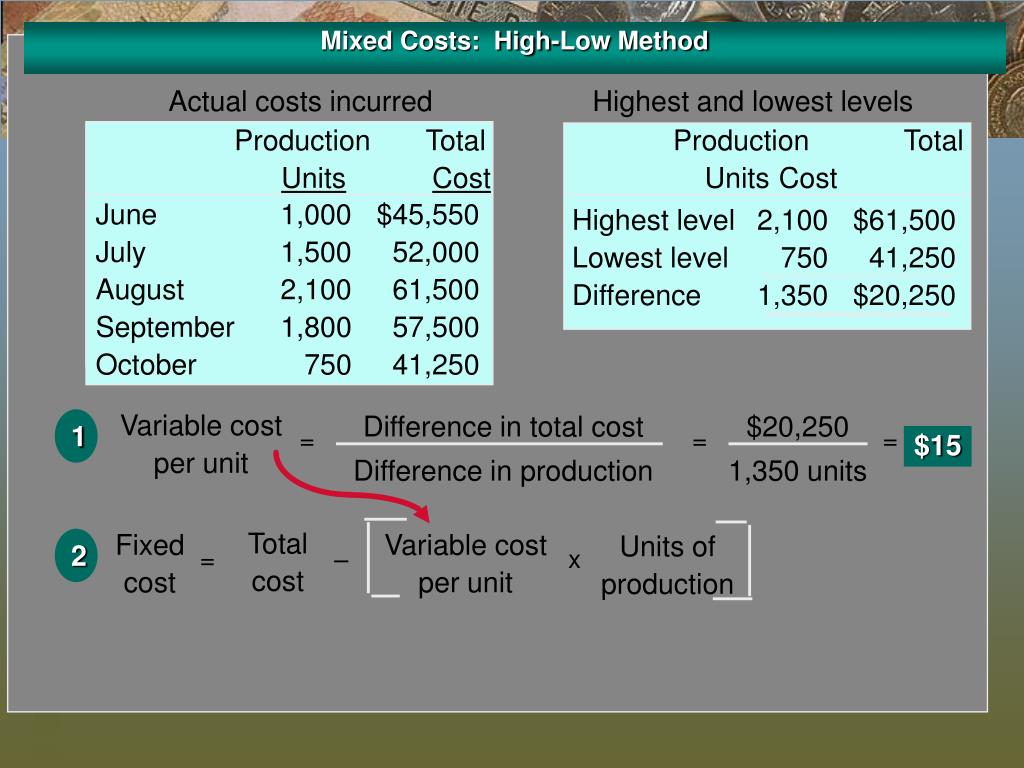Select the 'Fixed cost' formula label
This screenshot has height=768, width=1024.
[150, 564]
